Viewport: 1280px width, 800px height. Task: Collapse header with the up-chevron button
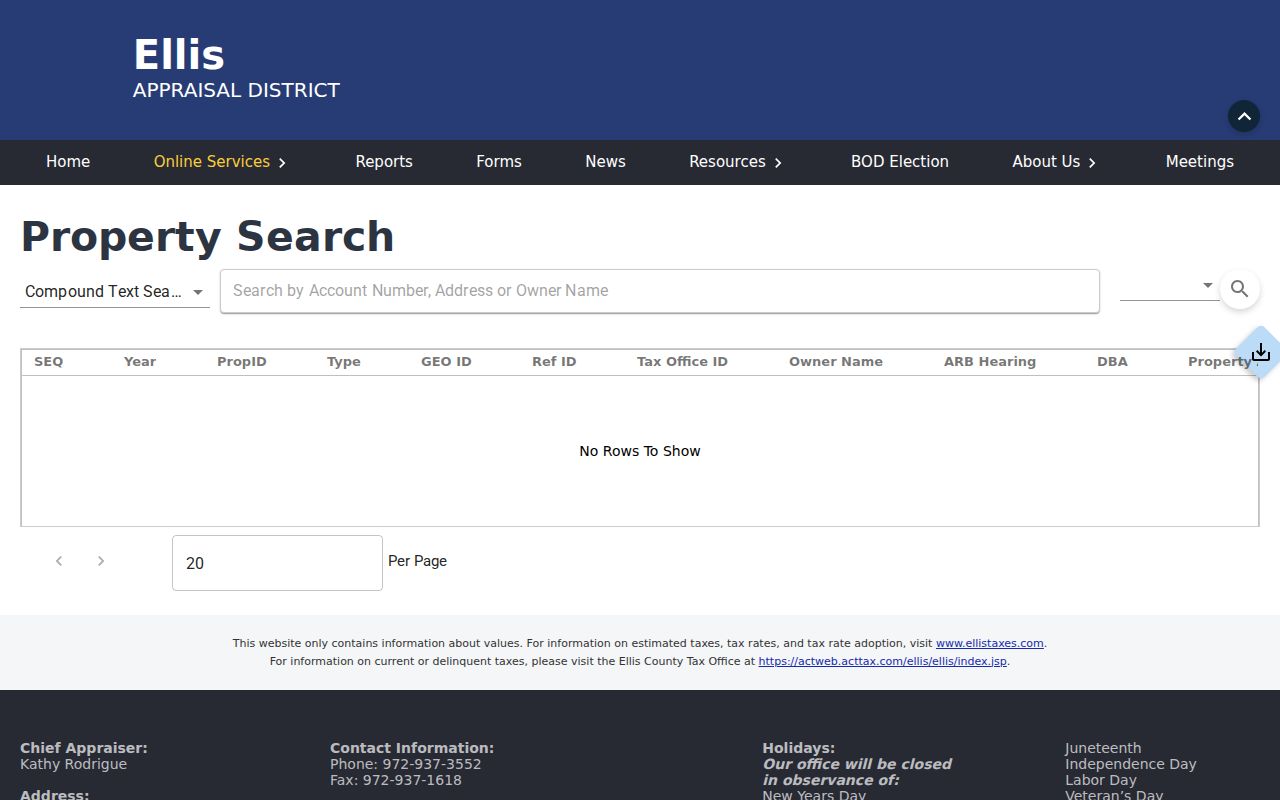click(x=1244, y=116)
